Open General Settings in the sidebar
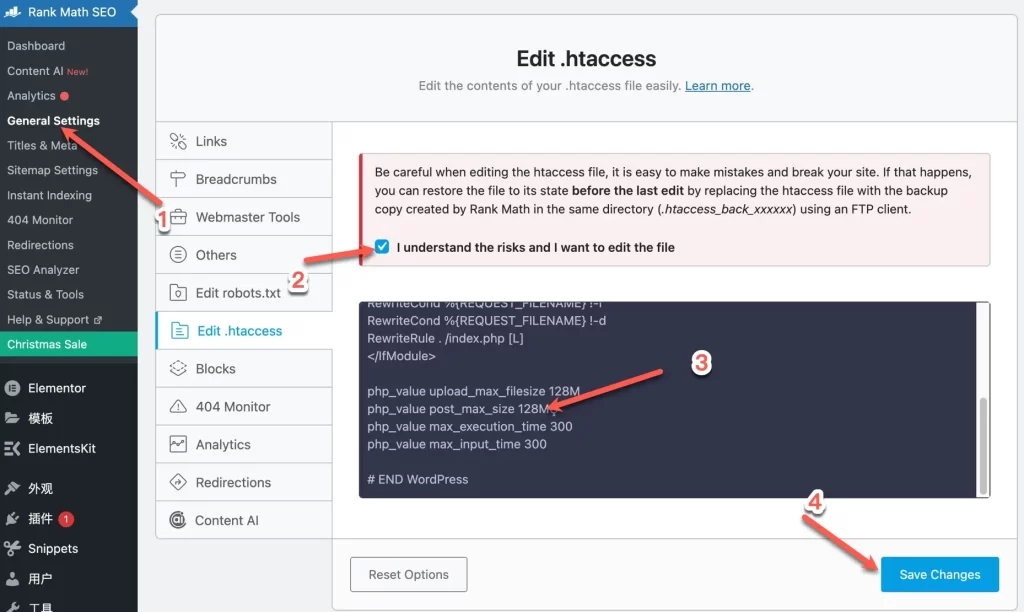The image size is (1024, 612). click(x=54, y=120)
